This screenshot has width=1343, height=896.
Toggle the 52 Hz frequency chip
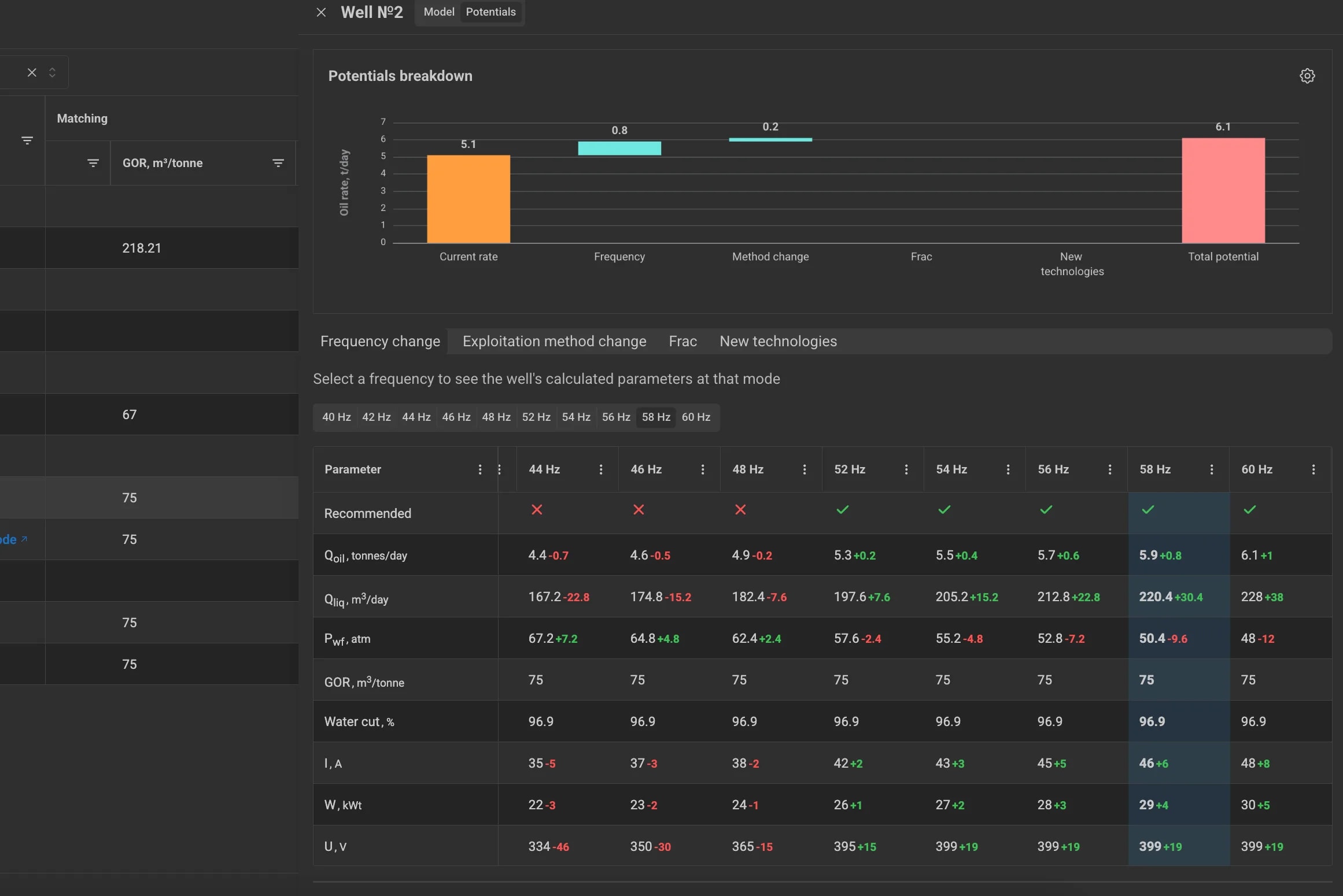click(536, 417)
